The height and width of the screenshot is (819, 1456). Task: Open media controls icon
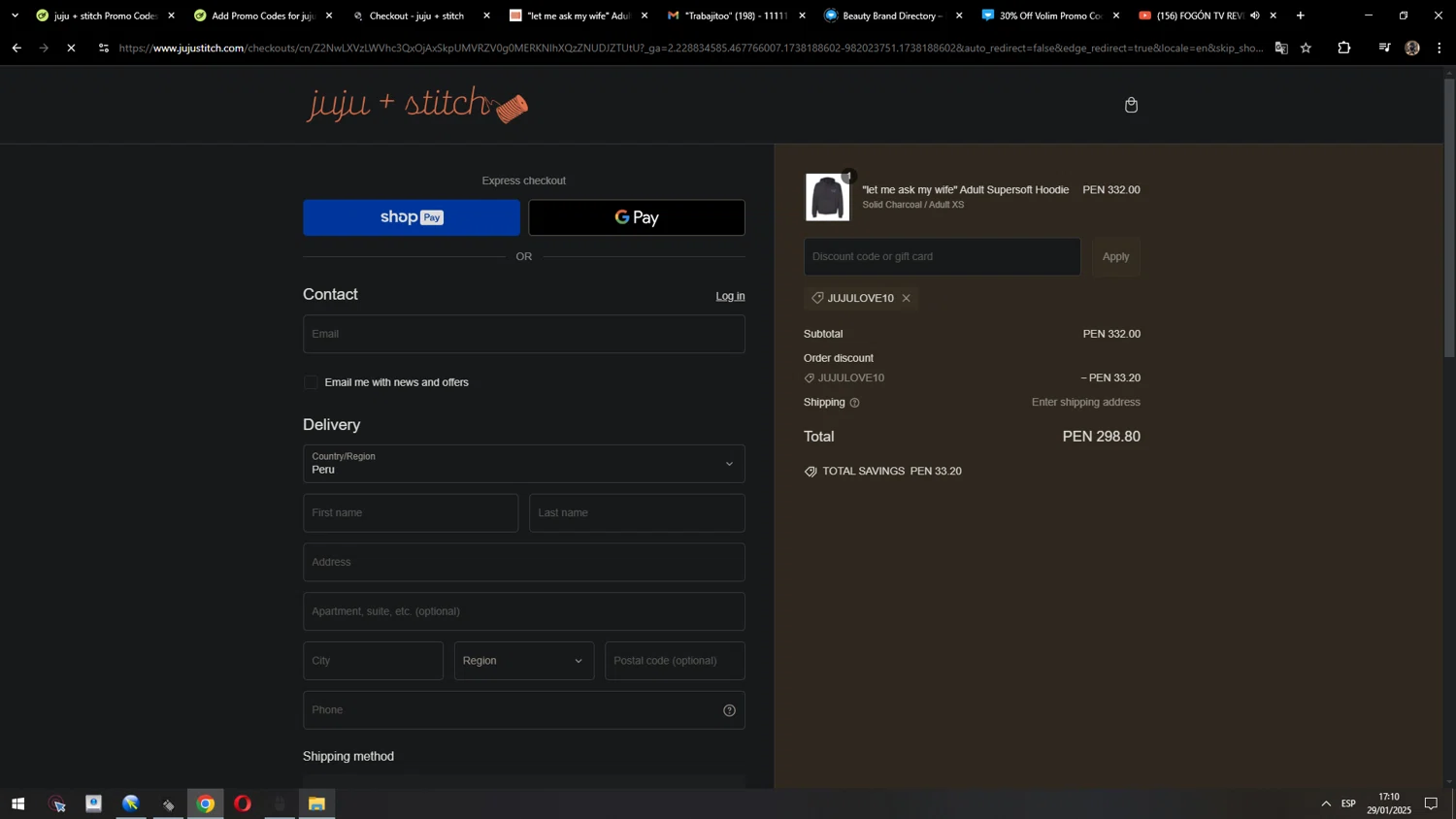[x=1384, y=48]
